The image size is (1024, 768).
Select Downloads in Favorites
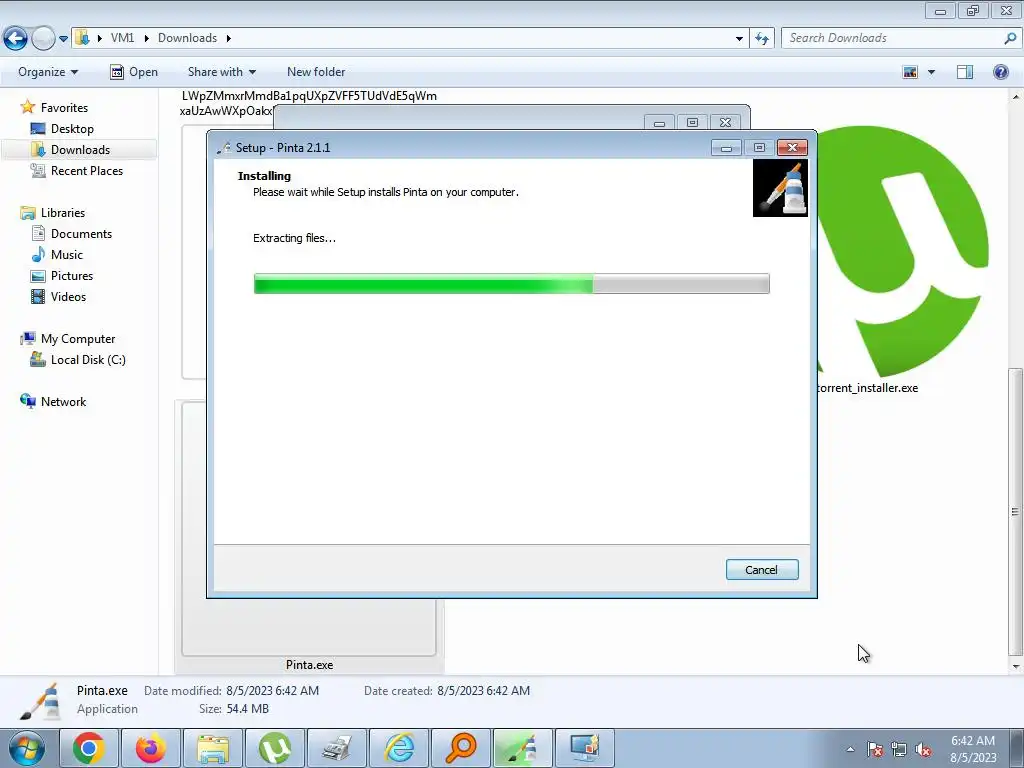[80, 150]
